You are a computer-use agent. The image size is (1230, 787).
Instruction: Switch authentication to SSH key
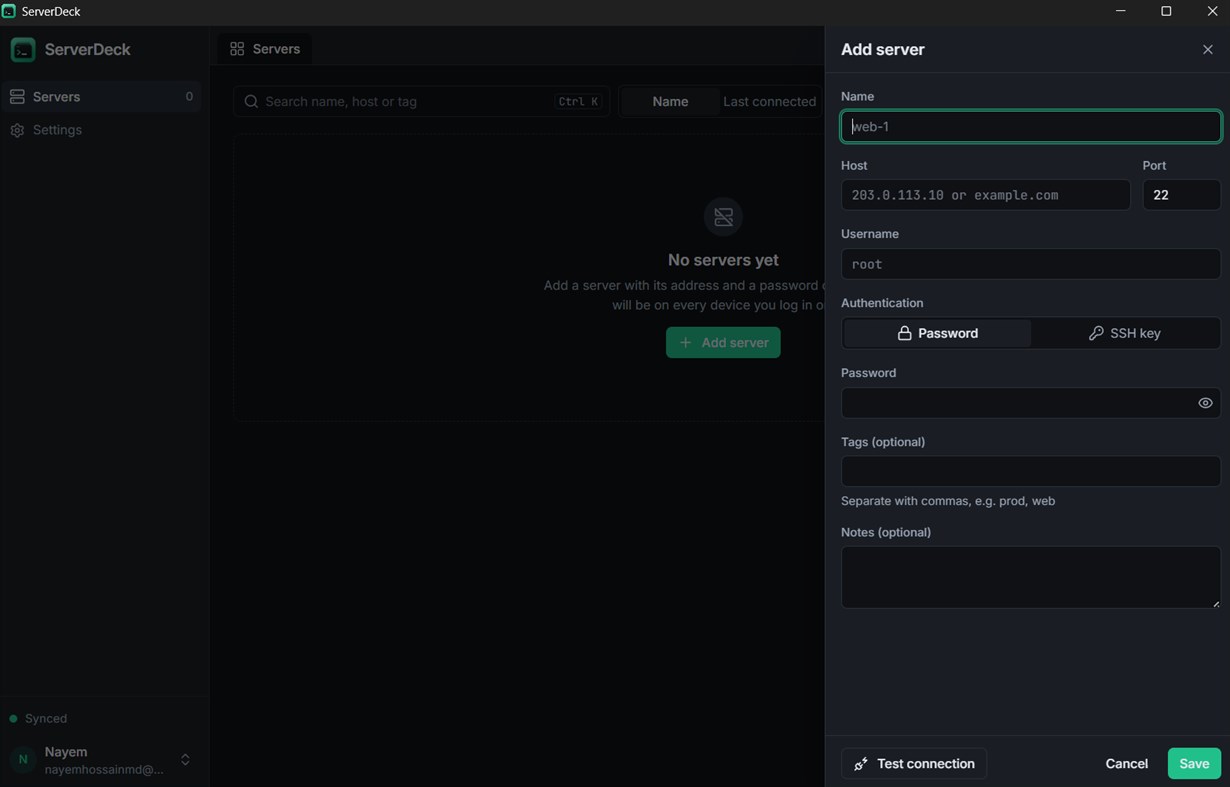coord(1125,333)
